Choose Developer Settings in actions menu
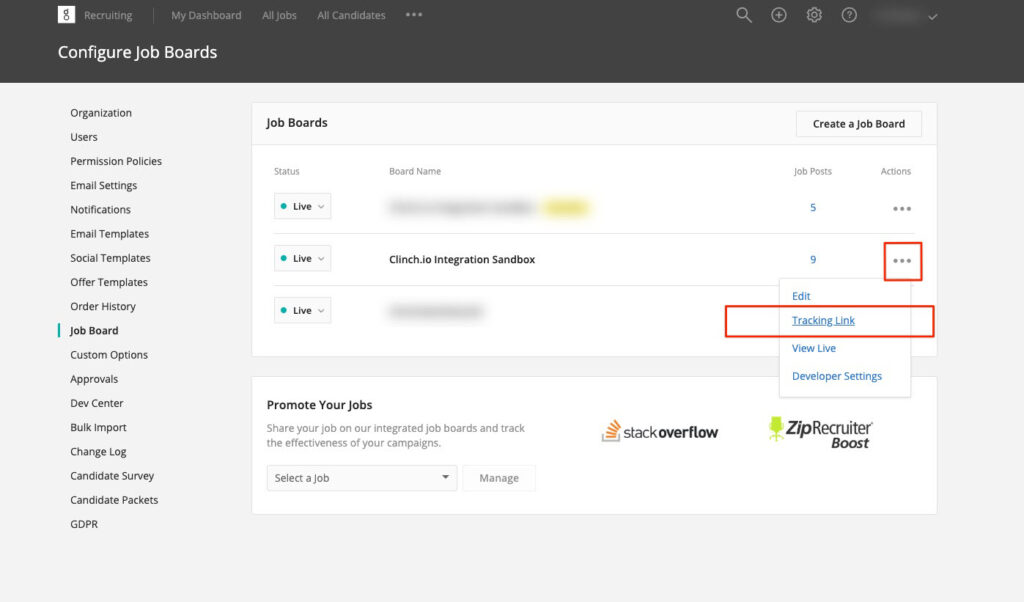 click(x=836, y=376)
